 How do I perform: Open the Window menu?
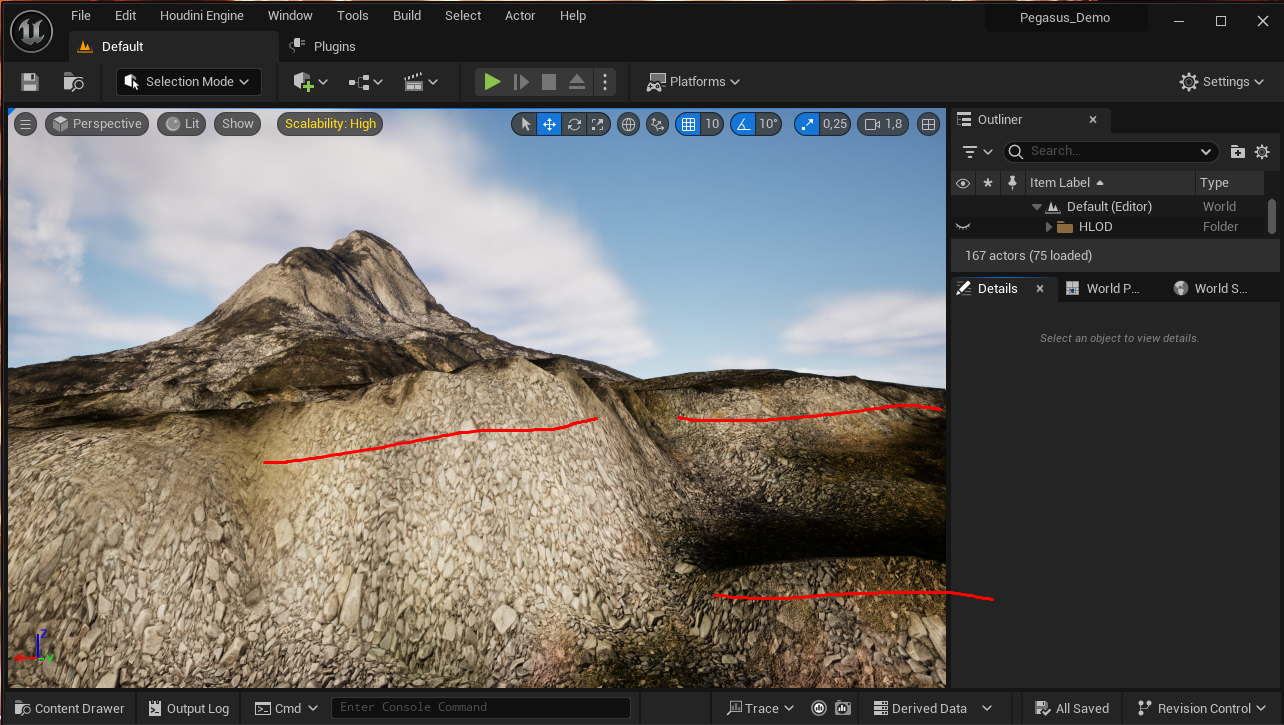click(x=290, y=16)
